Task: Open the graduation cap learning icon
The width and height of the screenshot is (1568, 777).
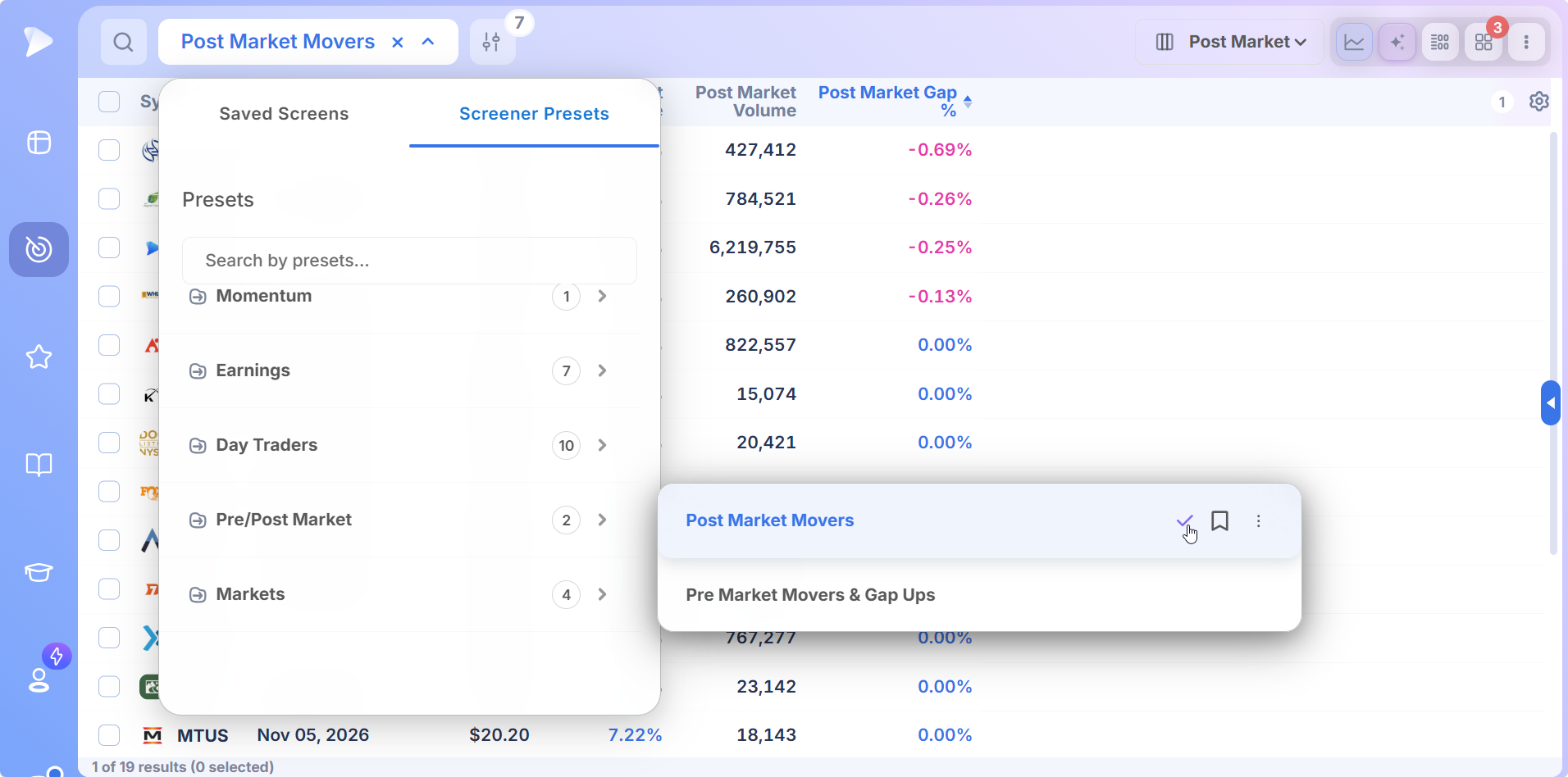Action: click(39, 572)
